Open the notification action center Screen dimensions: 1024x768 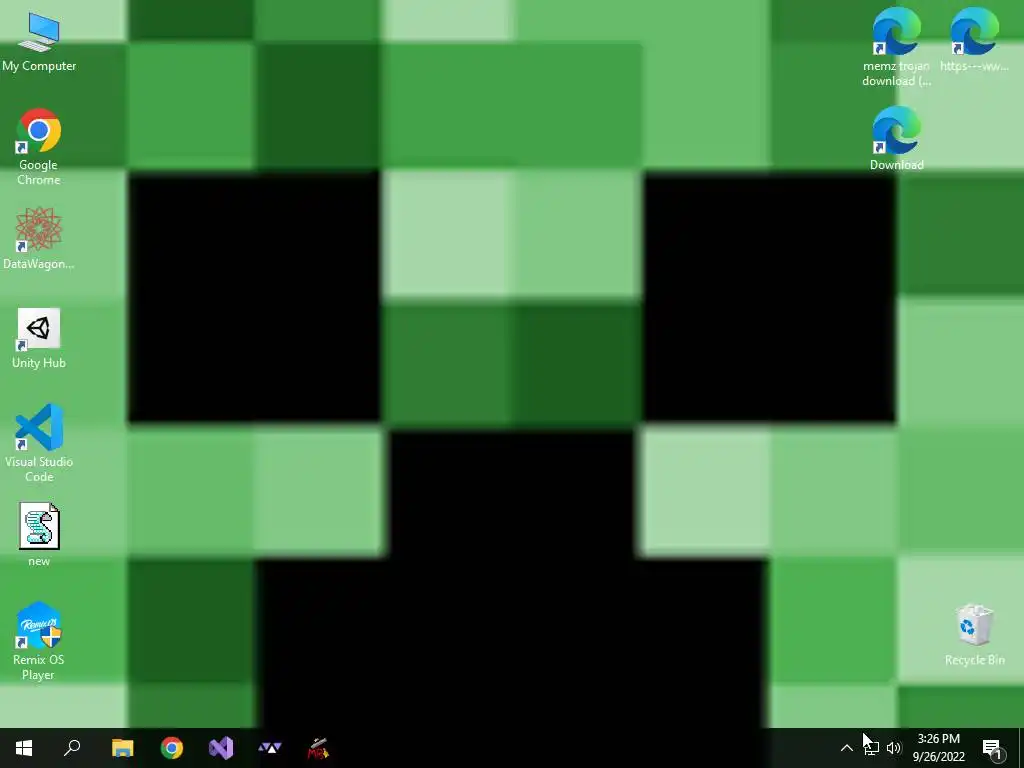click(x=992, y=748)
